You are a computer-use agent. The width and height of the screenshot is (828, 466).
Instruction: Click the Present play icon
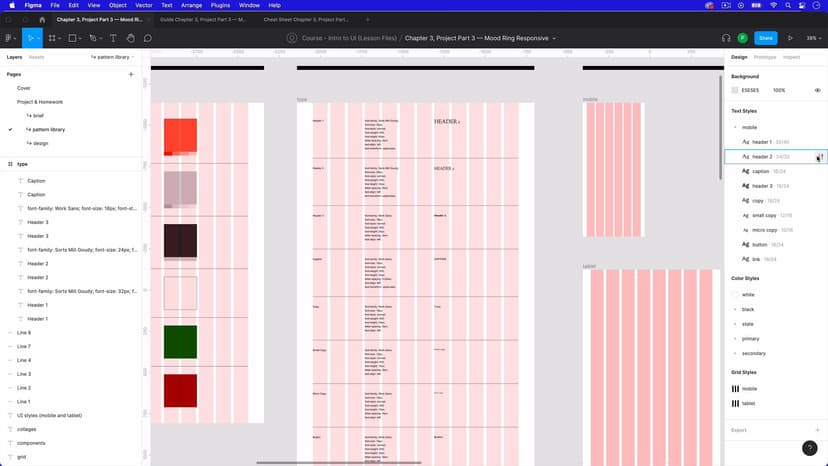pyautogui.click(x=790, y=38)
